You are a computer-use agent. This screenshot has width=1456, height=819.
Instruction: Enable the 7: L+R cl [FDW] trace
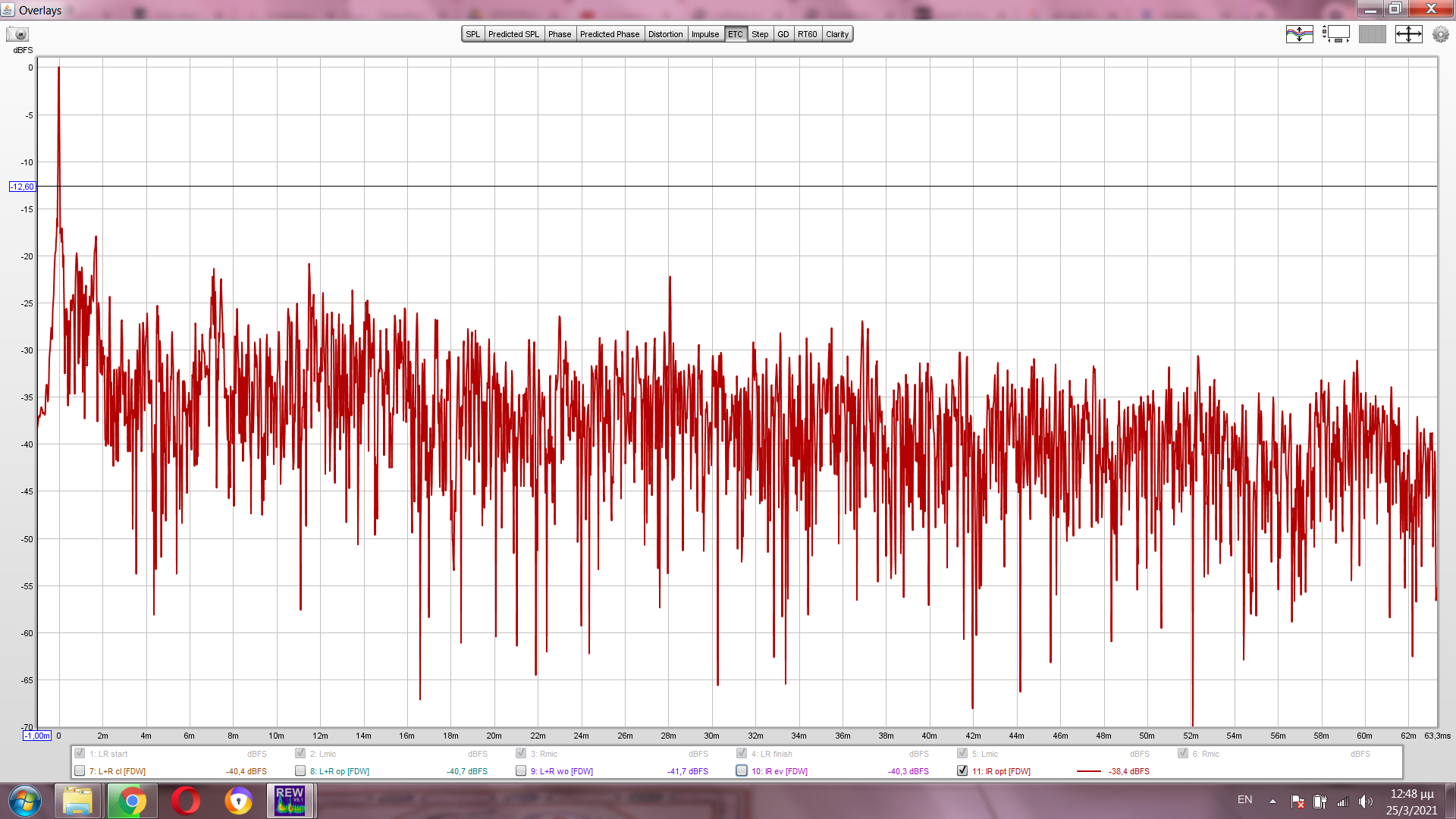80,771
